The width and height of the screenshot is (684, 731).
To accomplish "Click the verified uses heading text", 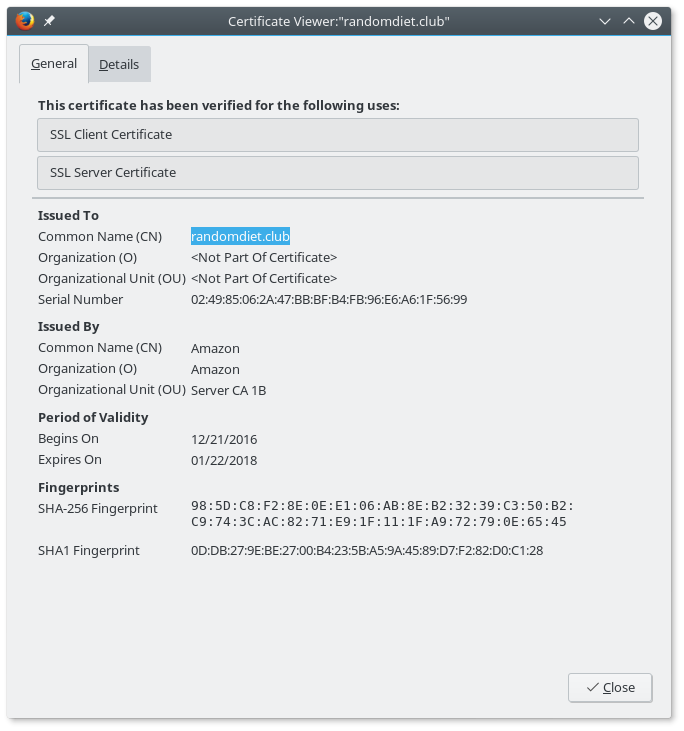I will pos(219,105).
